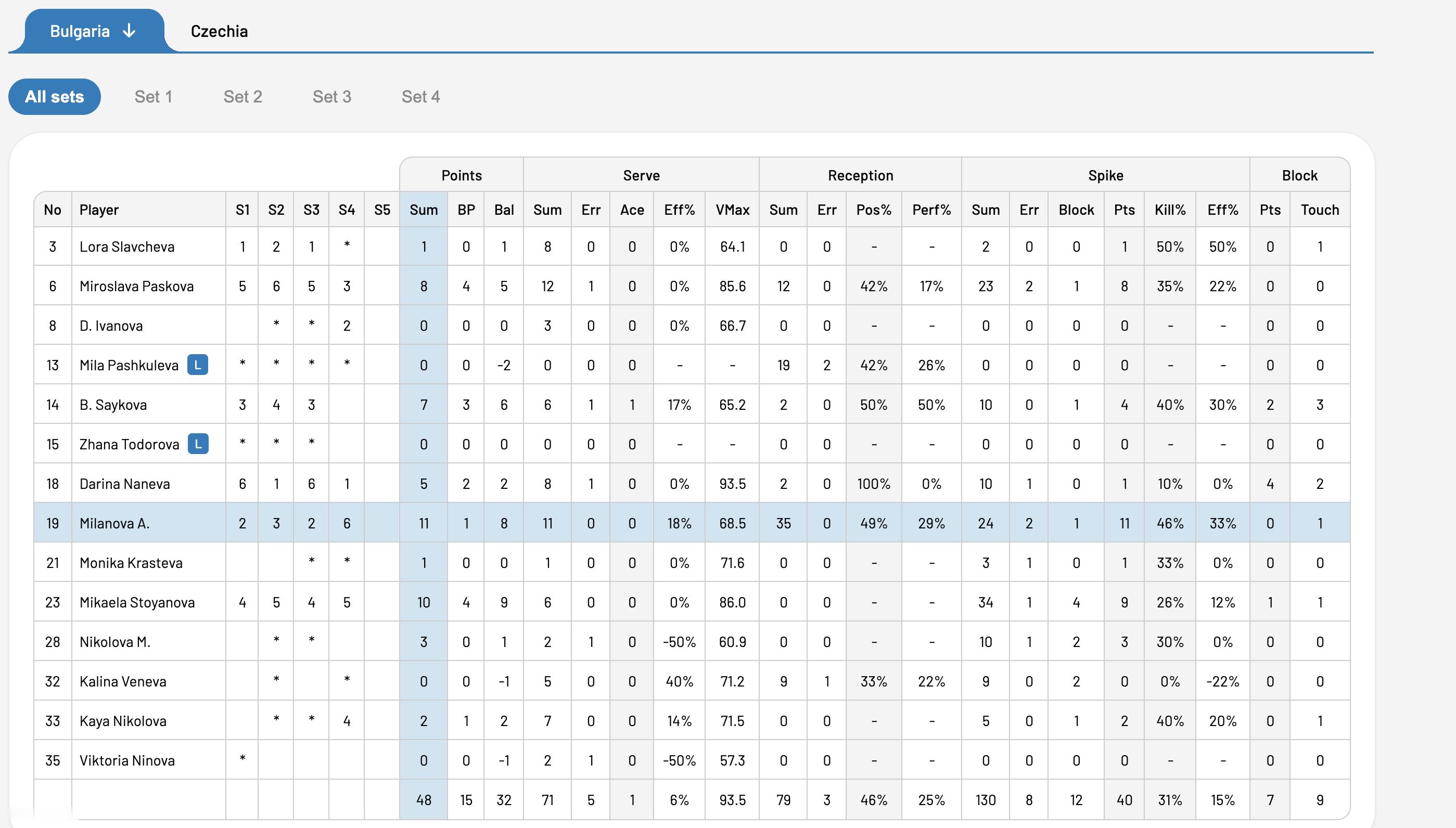Image resolution: width=1456 pixels, height=828 pixels.
Task: Click the reception sum 35 for Milanova A.
Action: click(784, 523)
